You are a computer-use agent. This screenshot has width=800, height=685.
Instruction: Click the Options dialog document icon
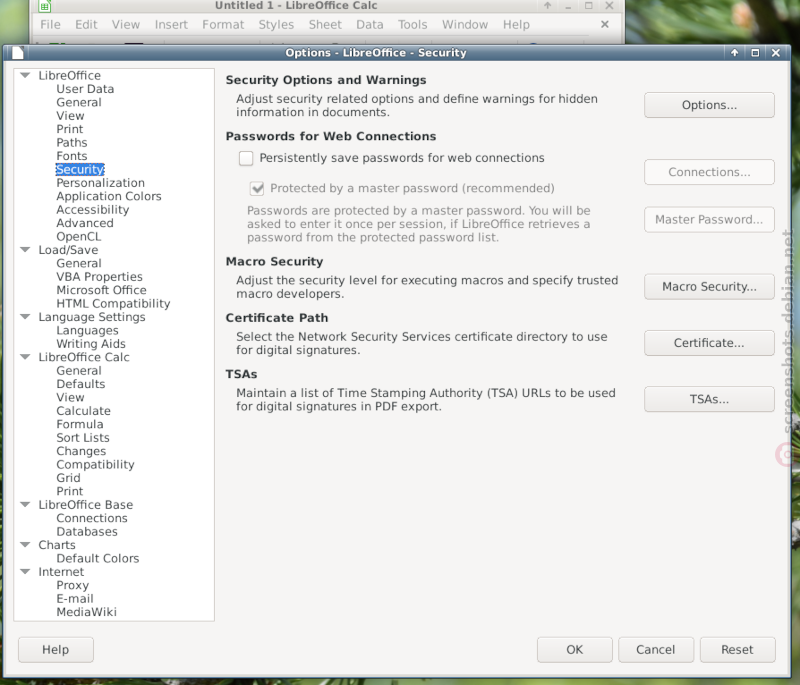point(17,53)
